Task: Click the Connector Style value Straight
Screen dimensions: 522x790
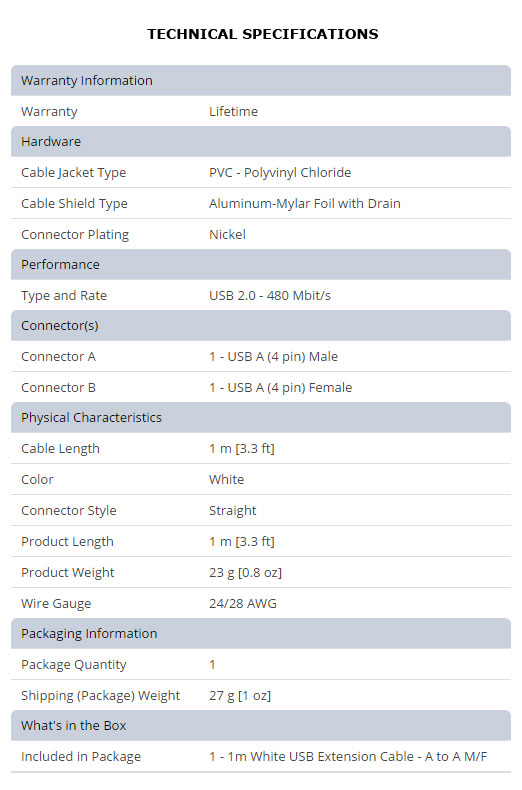Action: pyautogui.click(x=233, y=510)
